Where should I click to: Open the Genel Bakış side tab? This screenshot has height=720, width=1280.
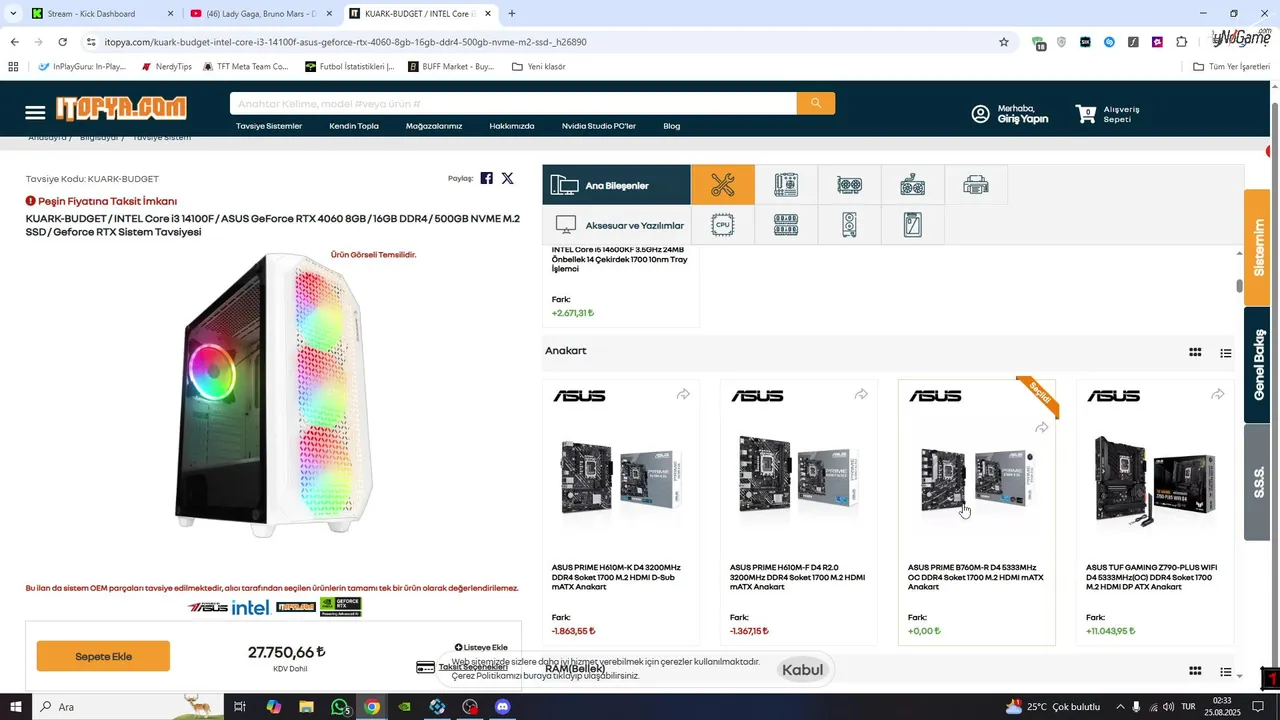pyautogui.click(x=1258, y=365)
